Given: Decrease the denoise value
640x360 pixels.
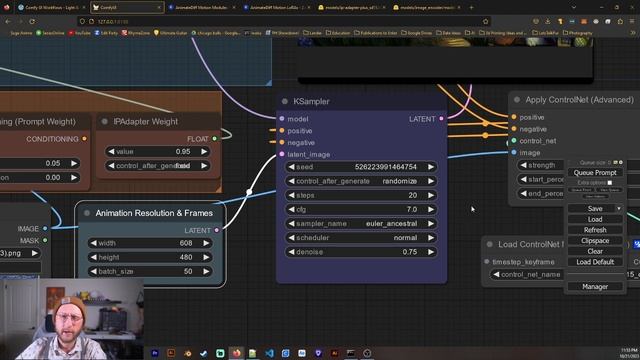Looking at the screenshot, I should click(x=291, y=252).
